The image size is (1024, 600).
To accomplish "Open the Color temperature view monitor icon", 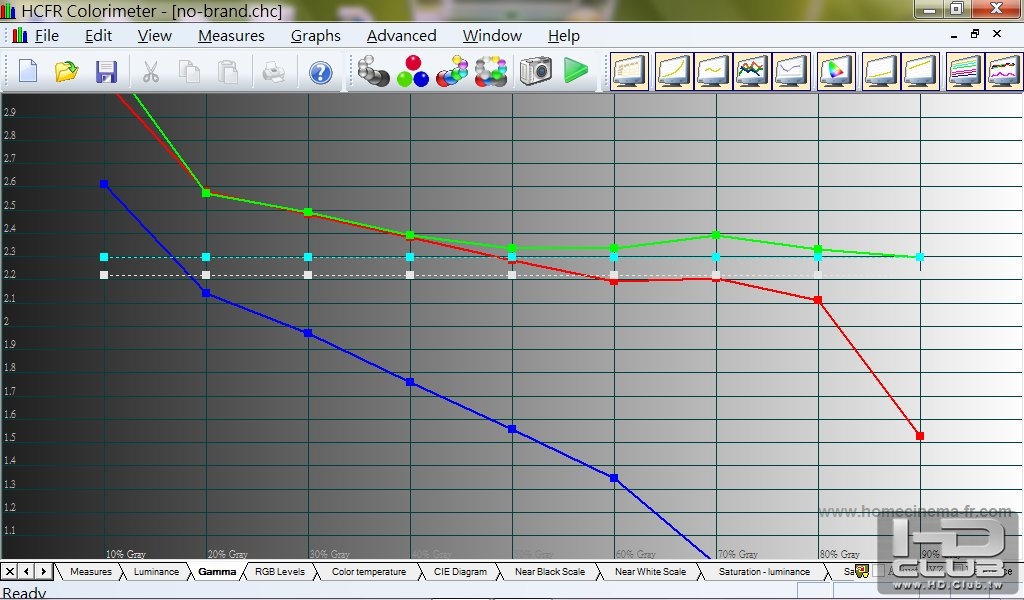I will [791, 71].
